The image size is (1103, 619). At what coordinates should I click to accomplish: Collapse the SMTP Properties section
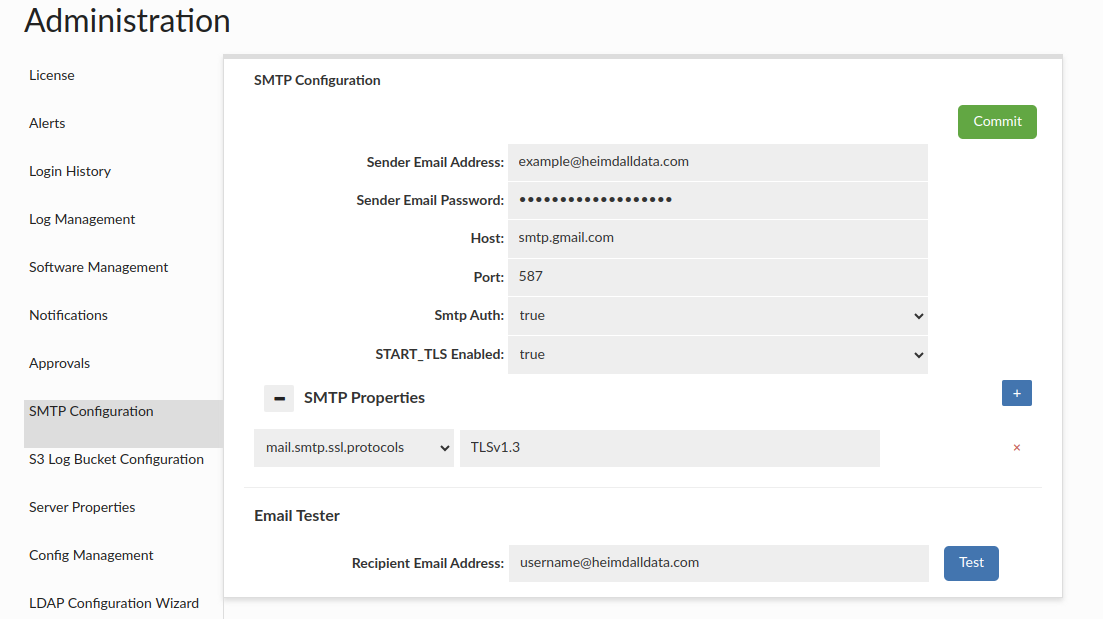pos(279,398)
